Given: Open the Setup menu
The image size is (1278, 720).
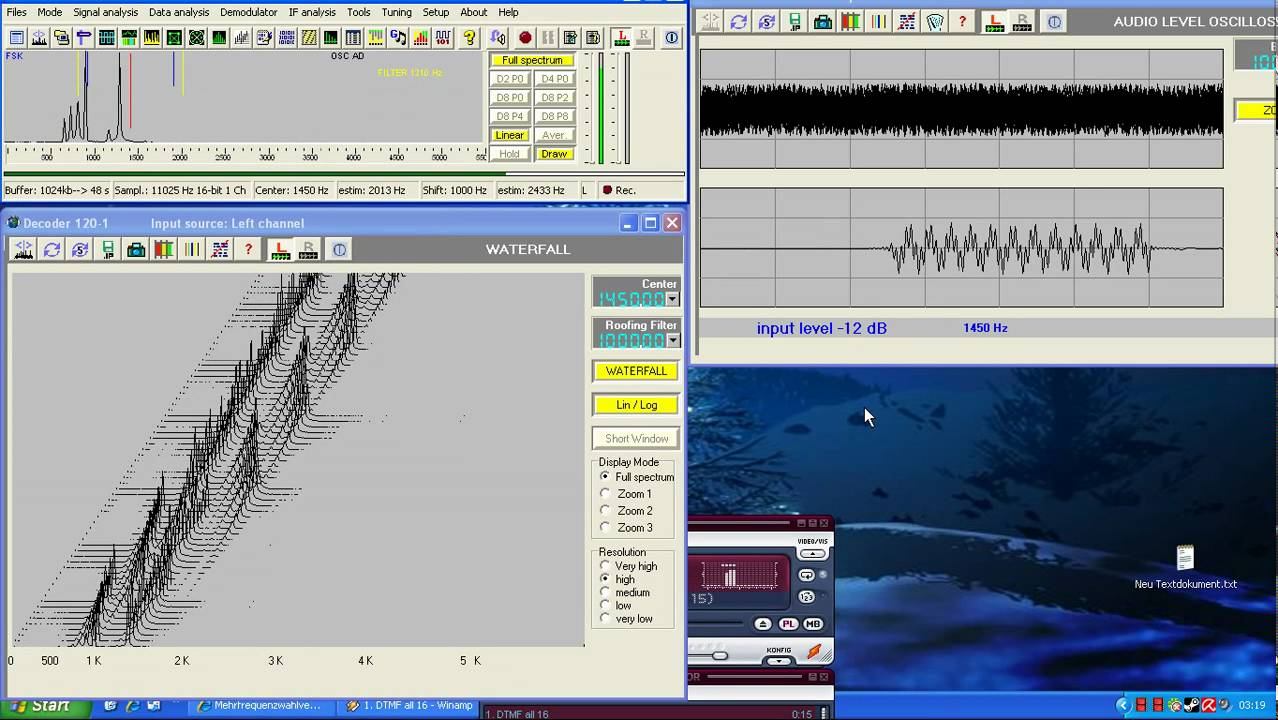Looking at the screenshot, I should (x=435, y=12).
